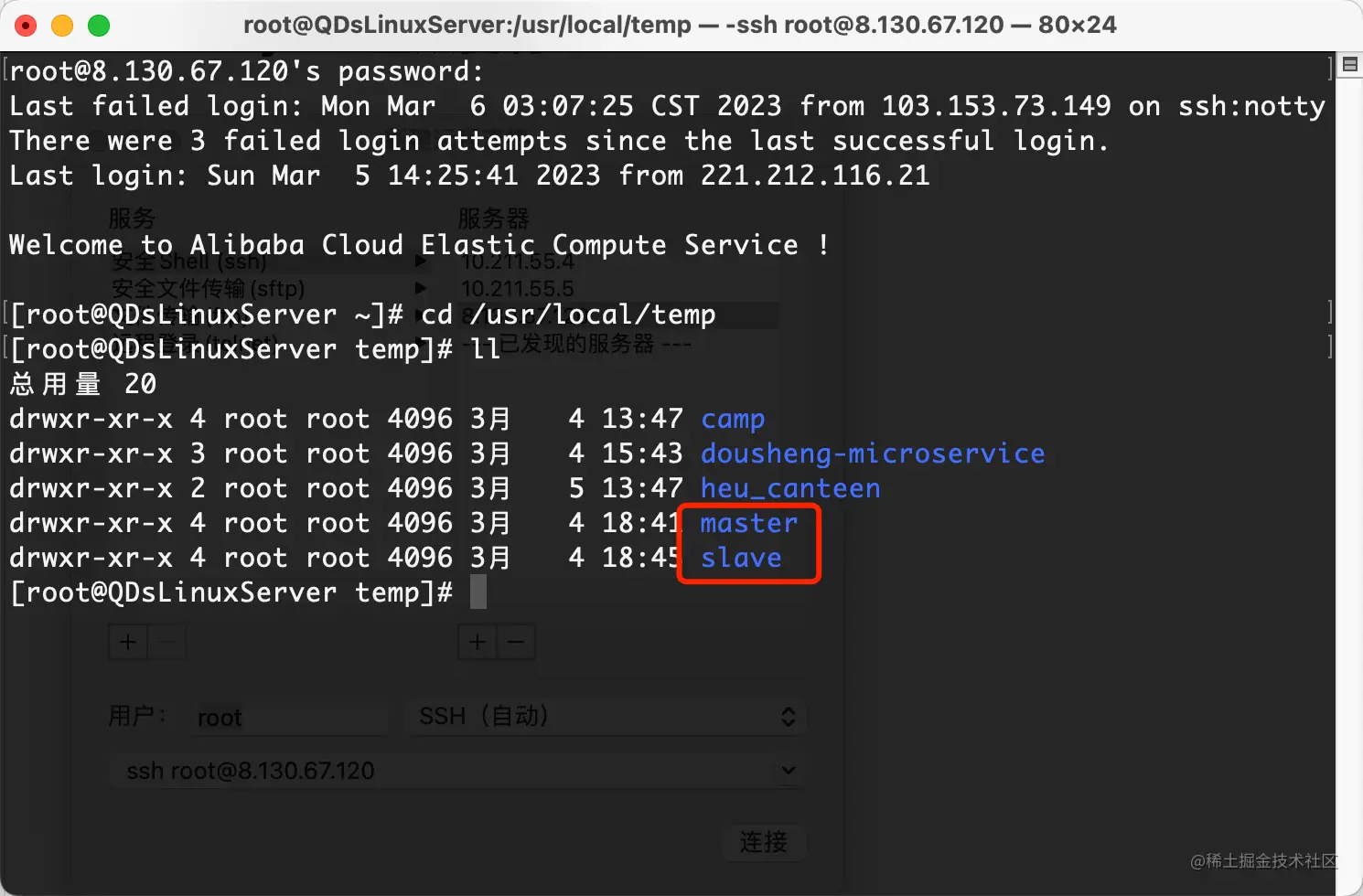Click the 'camp' directory name
Viewport: 1363px width, 896px height.
point(733,419)
